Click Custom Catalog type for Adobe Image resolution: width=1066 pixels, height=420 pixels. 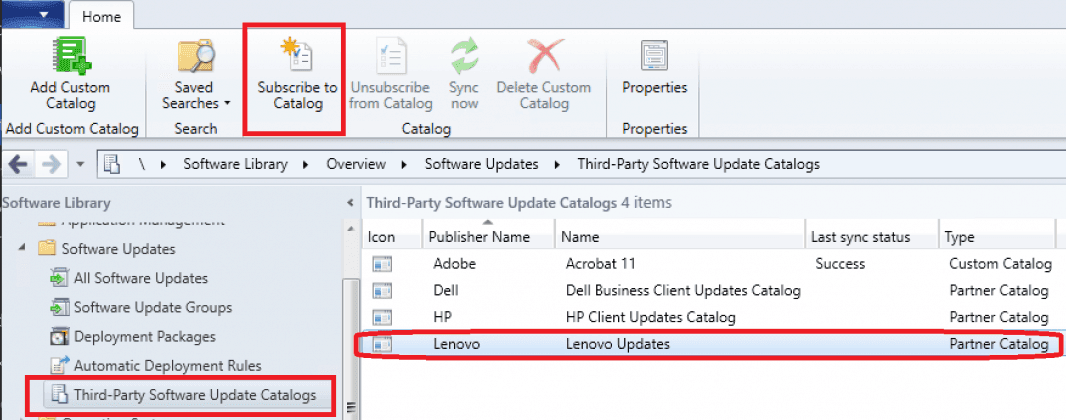[1001, 264]
